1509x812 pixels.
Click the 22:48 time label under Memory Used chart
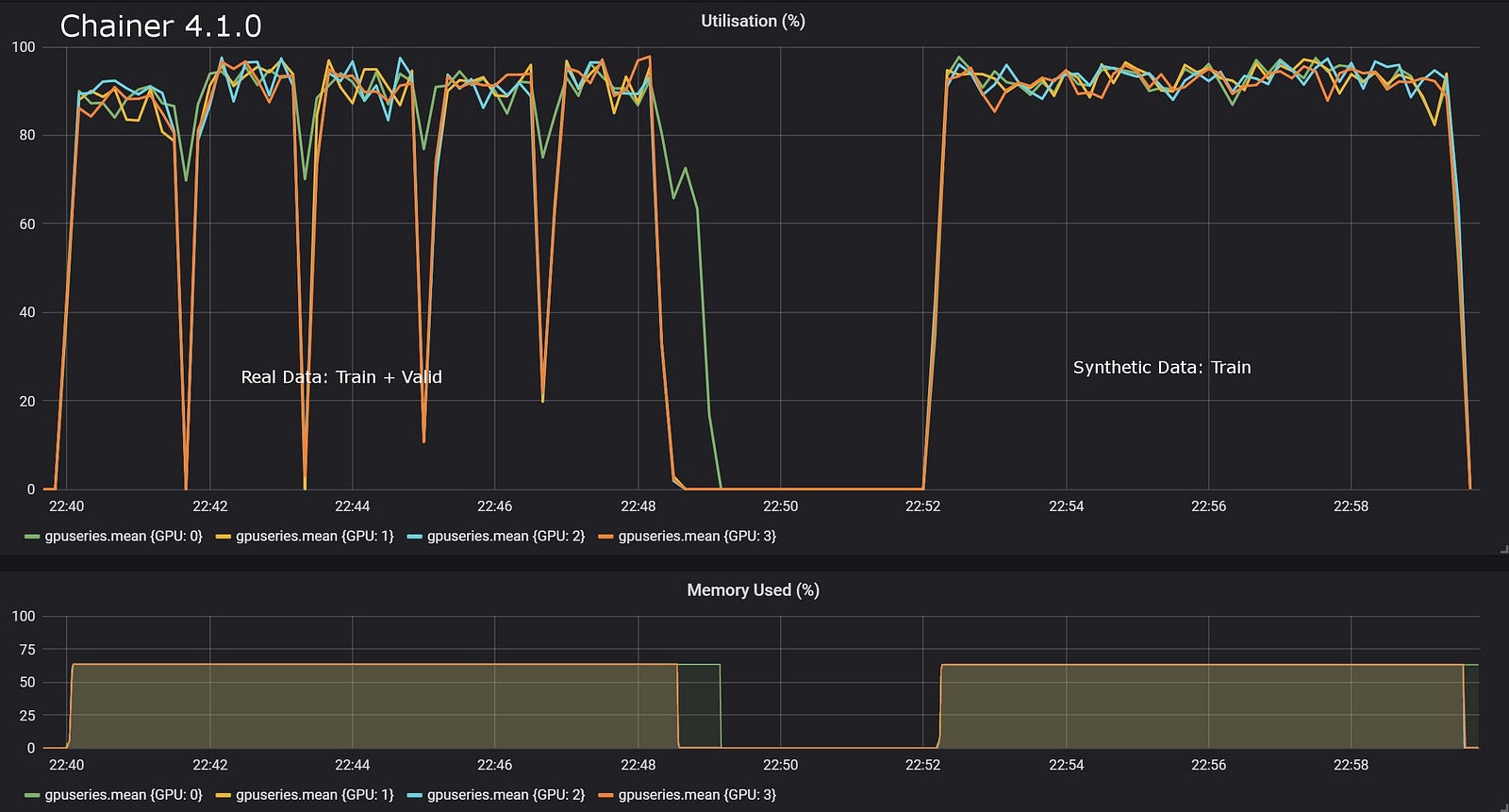tap(638, 765)
